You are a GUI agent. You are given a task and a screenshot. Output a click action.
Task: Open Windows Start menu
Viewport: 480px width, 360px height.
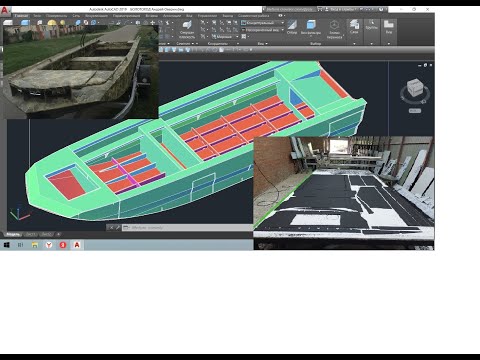point(6,245)
